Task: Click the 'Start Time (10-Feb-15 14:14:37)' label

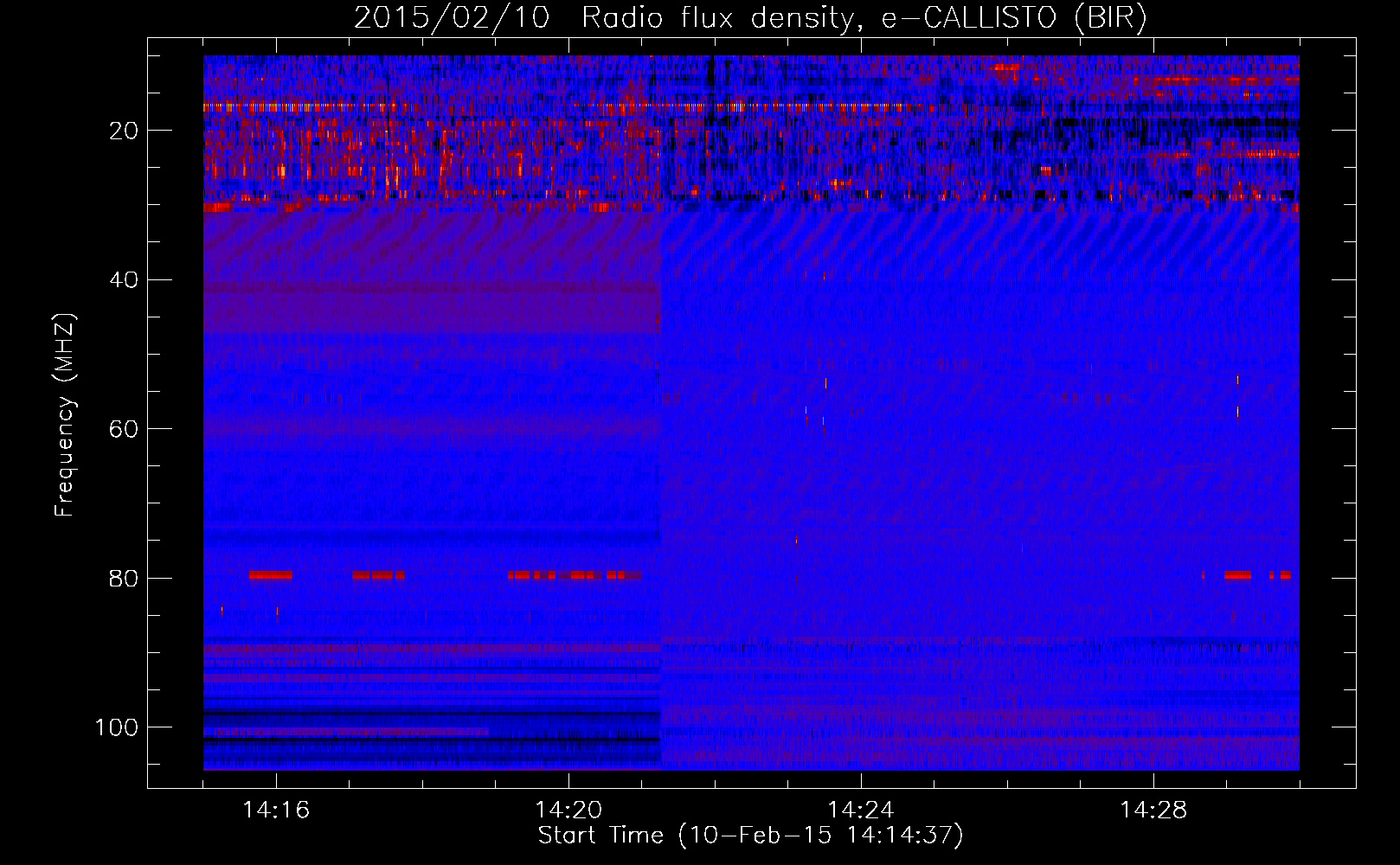Action: pyautogui.click(x=750, y=836)
